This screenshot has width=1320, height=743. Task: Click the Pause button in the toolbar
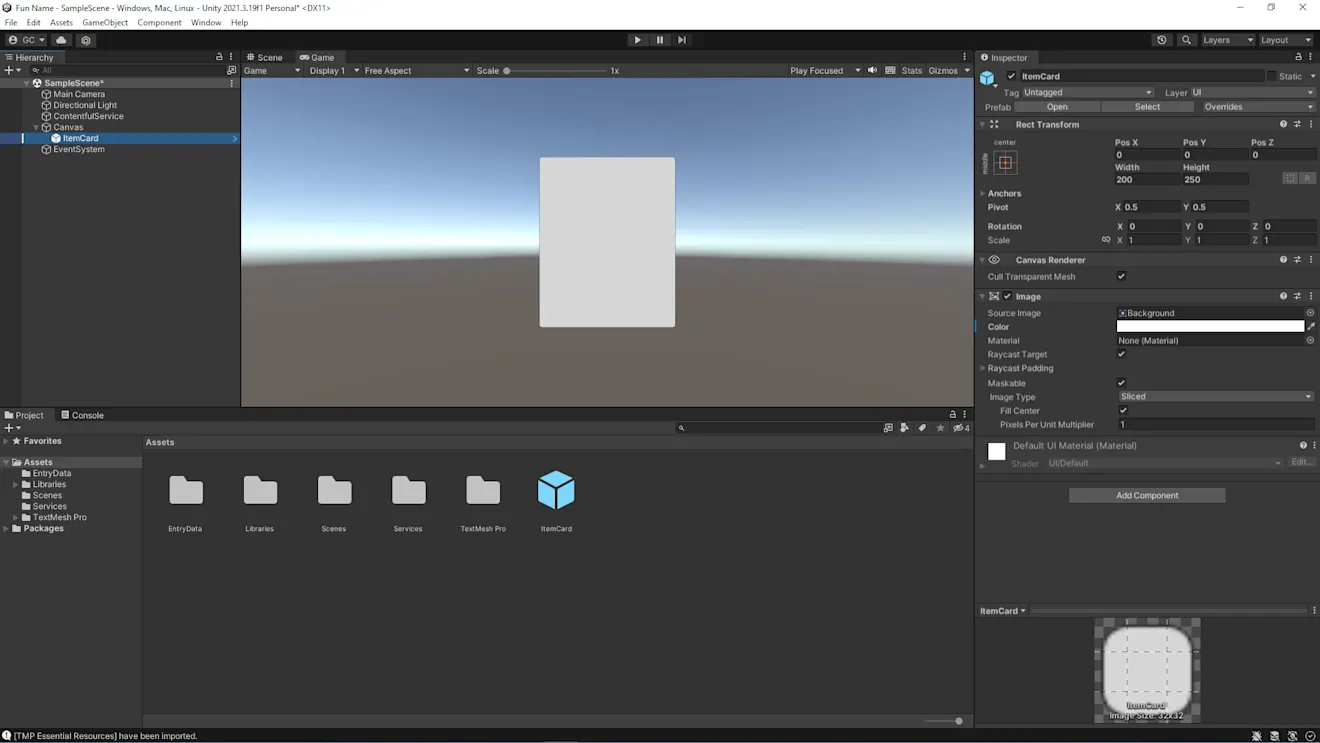point(660,40)
